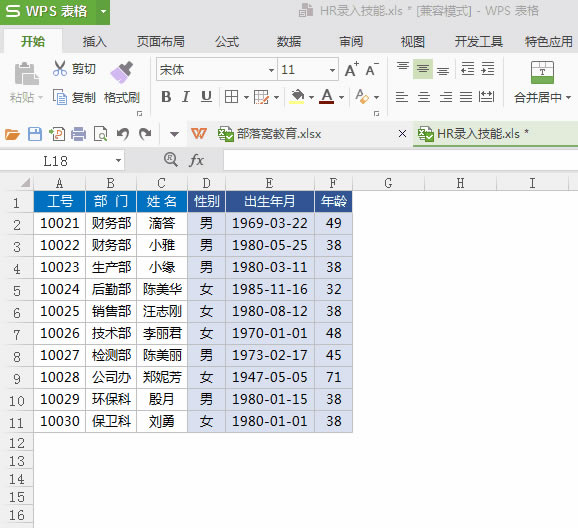Select the Format Painter brush
Image resolution: width=578 pixels, height=528 pixels.
(122, 72)
